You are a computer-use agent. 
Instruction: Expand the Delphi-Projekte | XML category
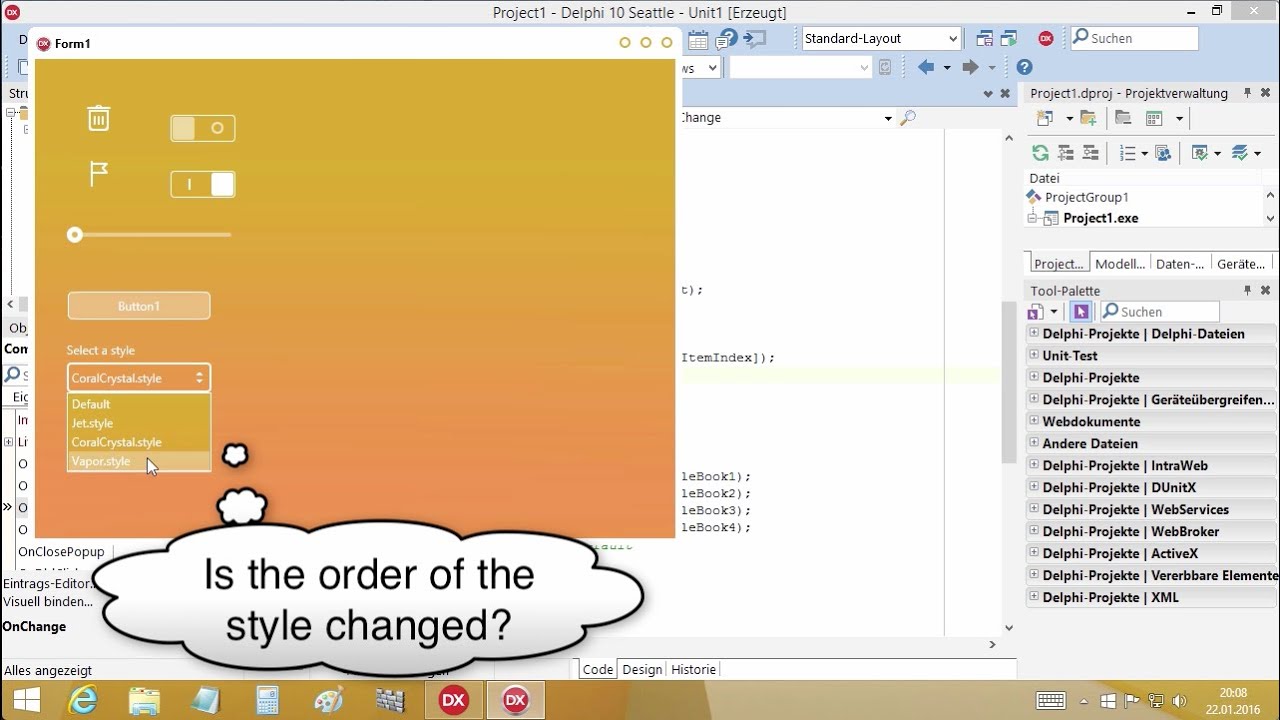coord(1034,597)
